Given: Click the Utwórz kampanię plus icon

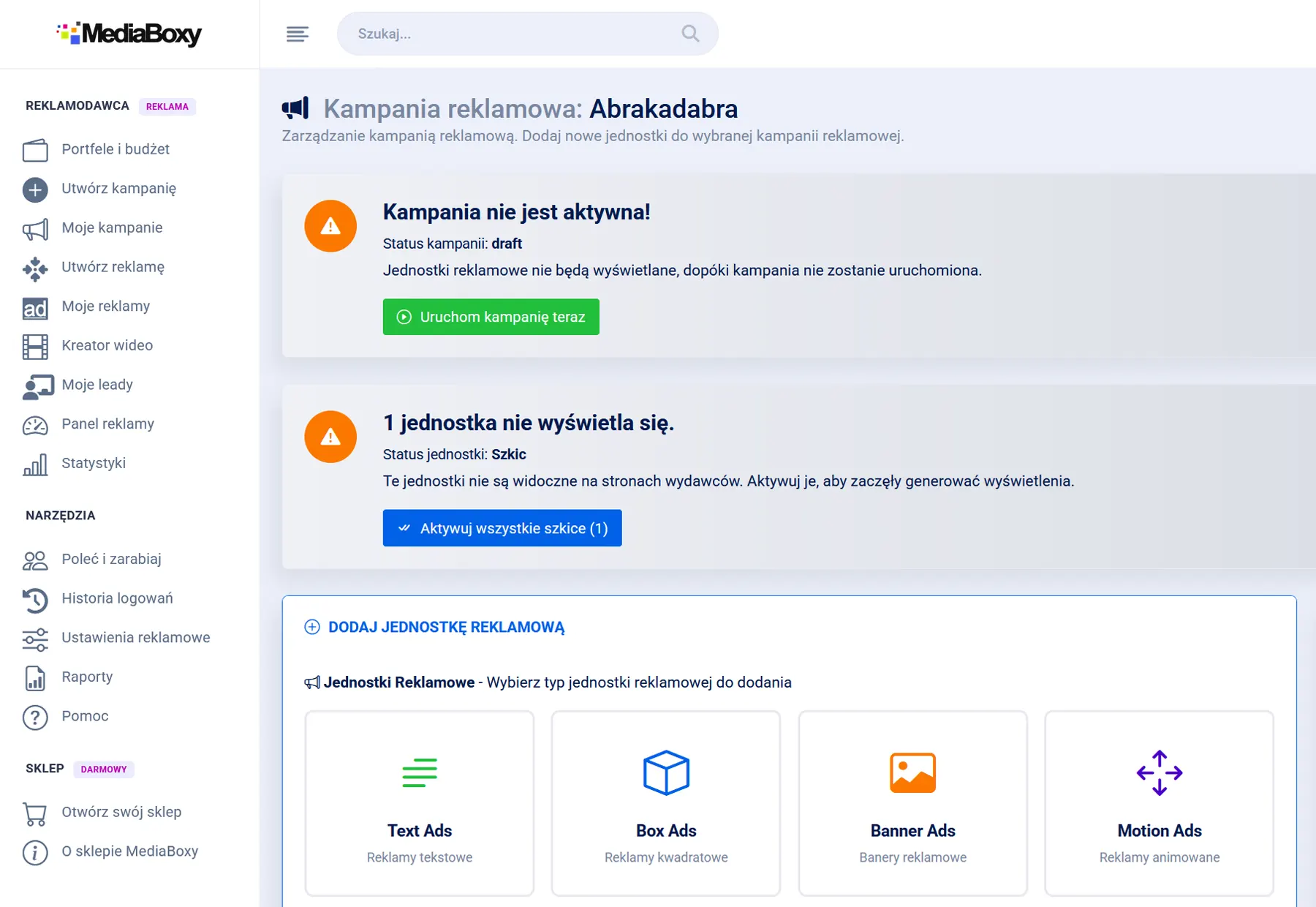Looking at the screenshot, I should (35, 189).
